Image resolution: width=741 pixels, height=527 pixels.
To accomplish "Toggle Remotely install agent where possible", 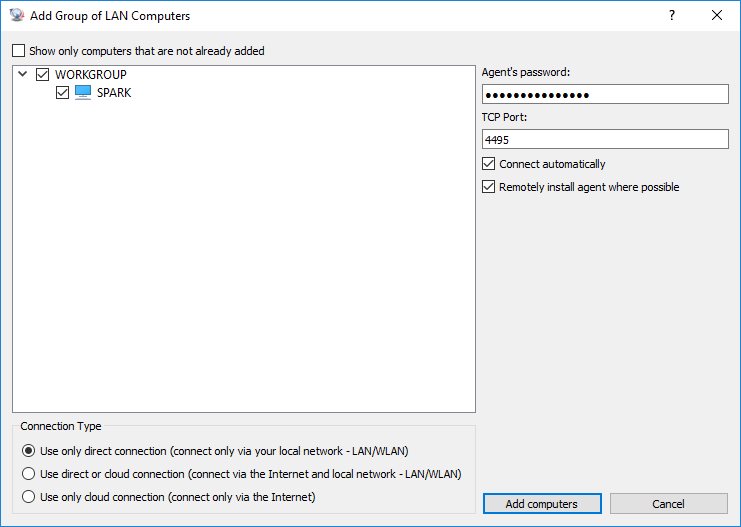I will 489,187.
